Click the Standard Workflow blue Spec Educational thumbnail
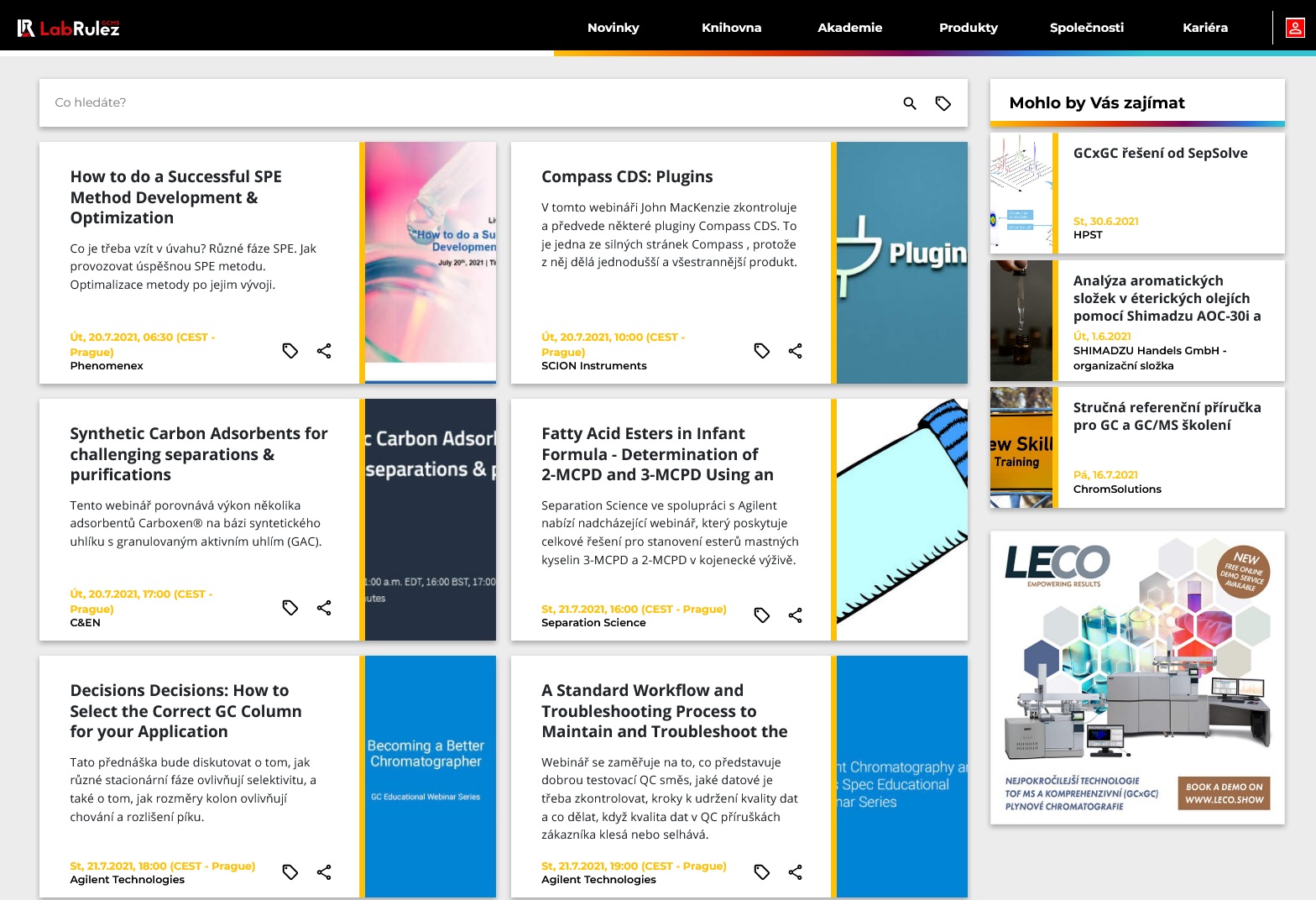1316x900 pixels. coord(902,777)
